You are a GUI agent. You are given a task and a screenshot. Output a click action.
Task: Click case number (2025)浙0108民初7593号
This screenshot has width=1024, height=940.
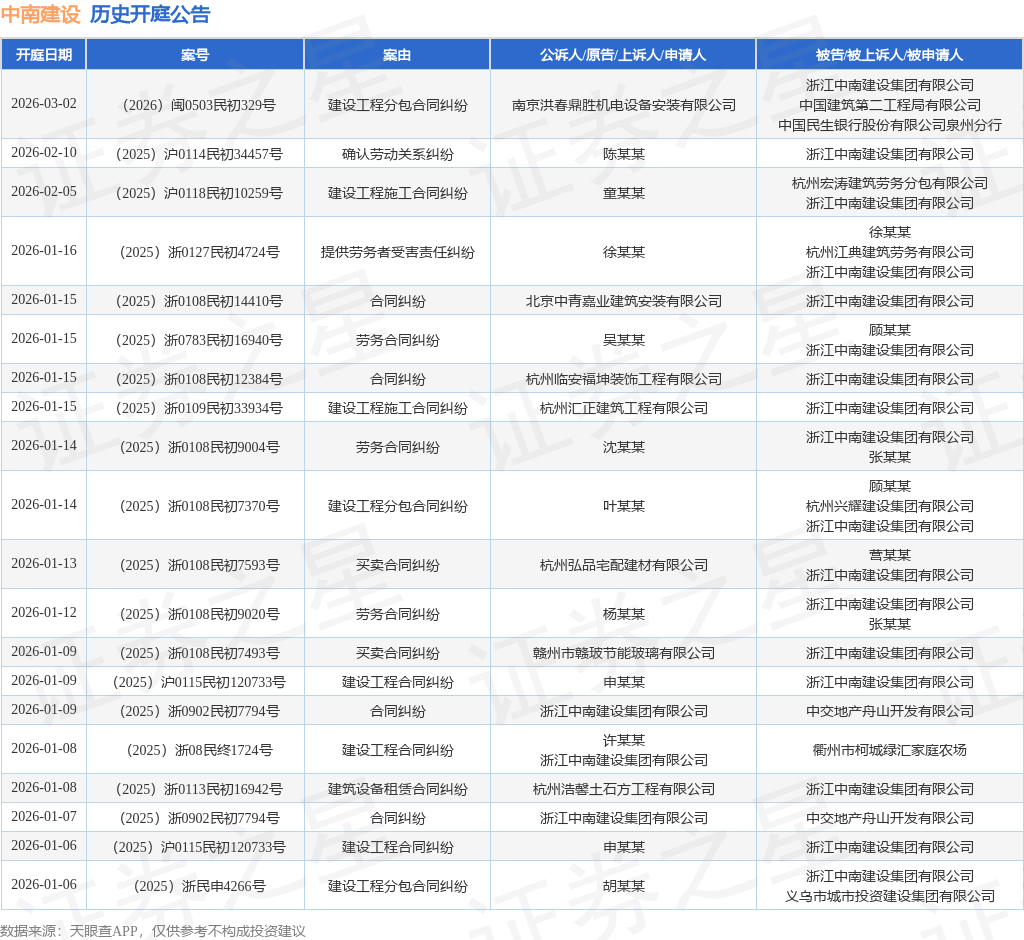click(x=199, y=565)
